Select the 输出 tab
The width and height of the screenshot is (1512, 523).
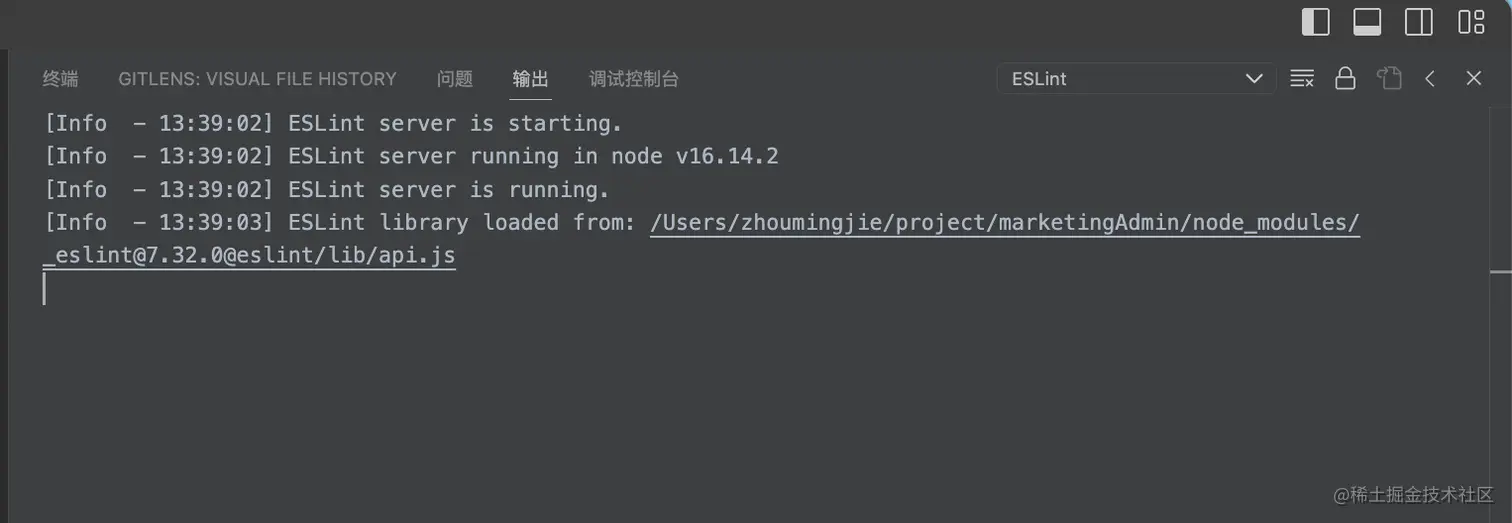tap(531, 79)
